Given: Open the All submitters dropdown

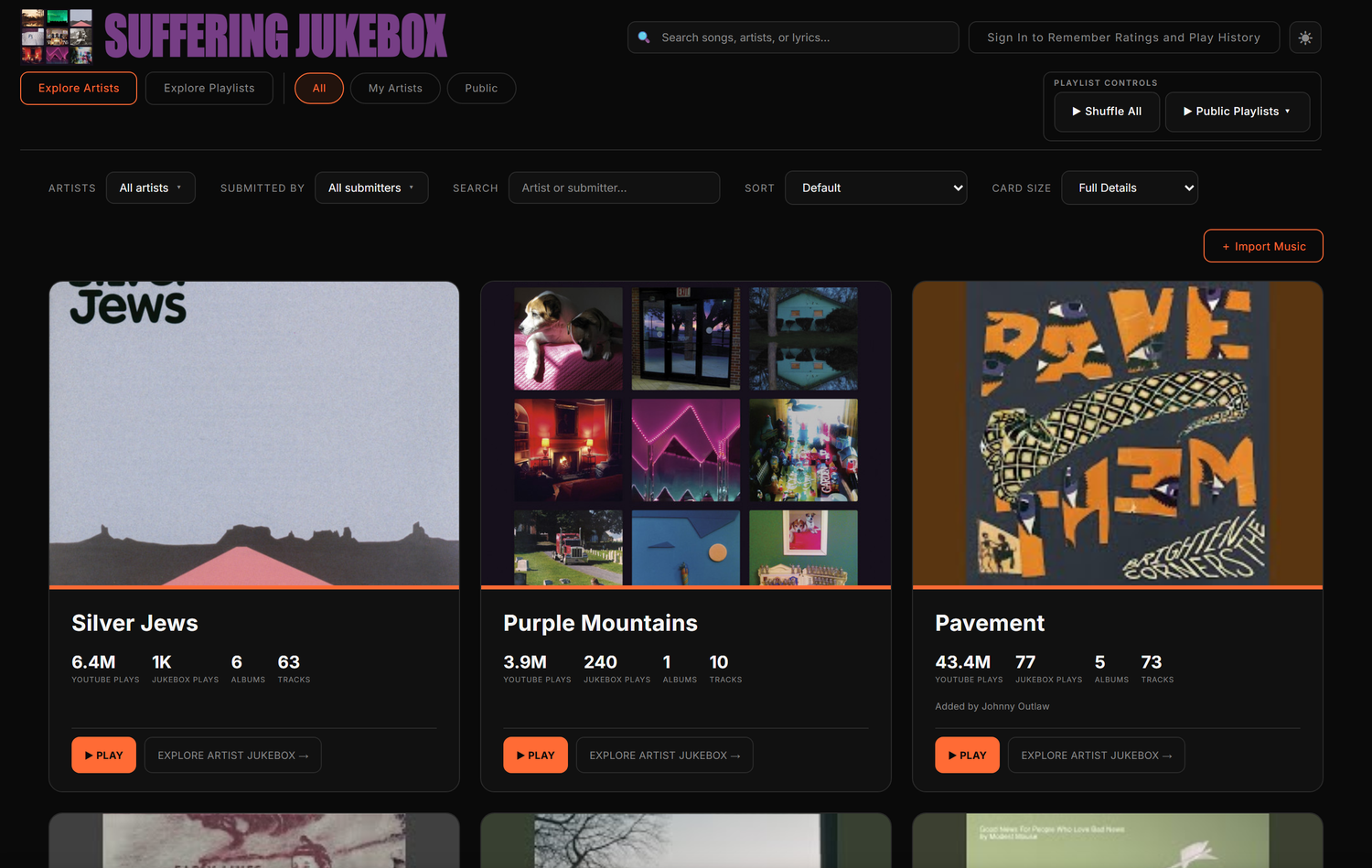Looking at the screenshot, I should [x=371, y=188].
